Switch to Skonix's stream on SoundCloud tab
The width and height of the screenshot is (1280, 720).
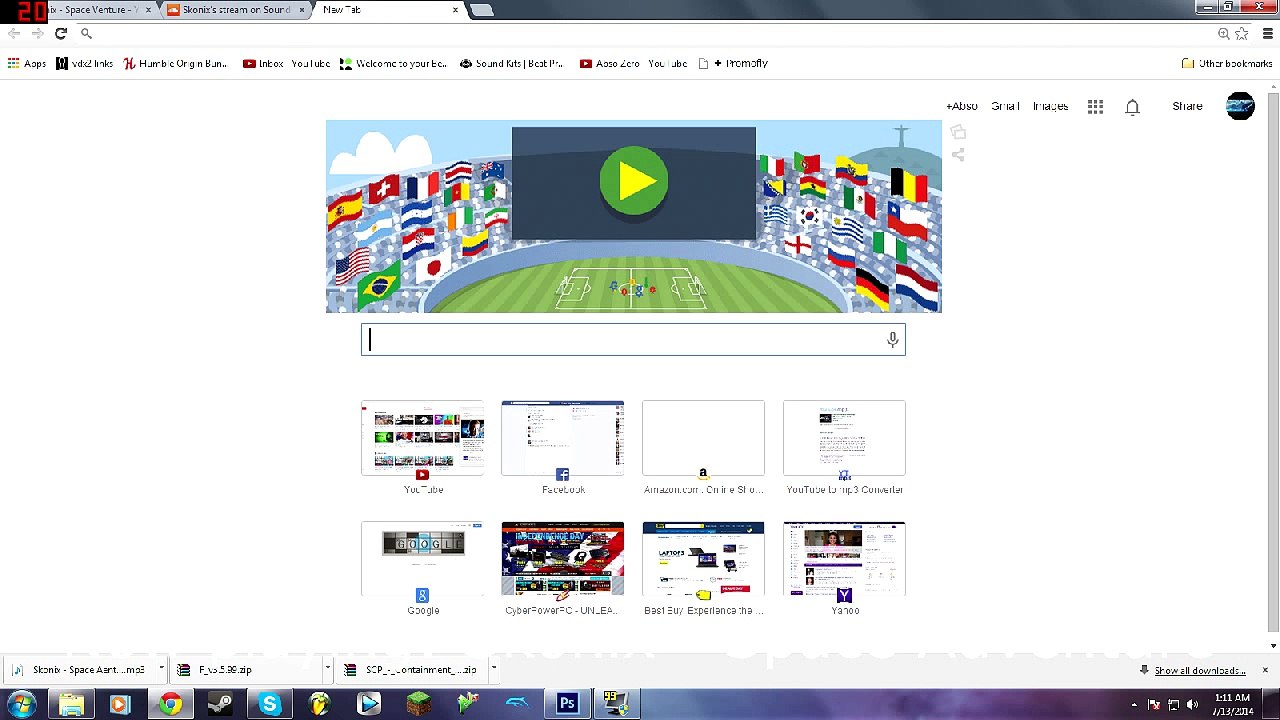point(237,10)
